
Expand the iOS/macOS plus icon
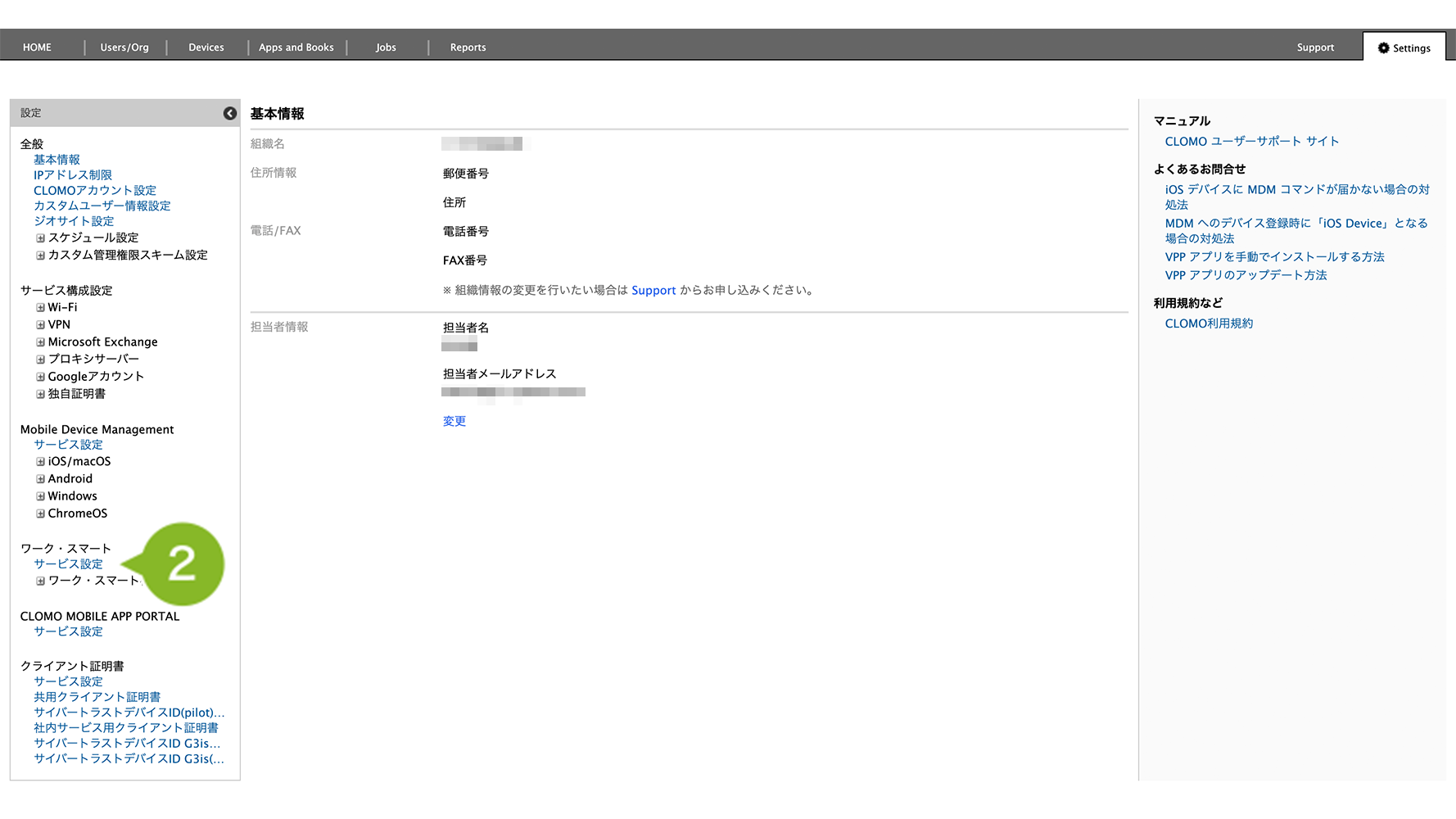pos(40,462)
